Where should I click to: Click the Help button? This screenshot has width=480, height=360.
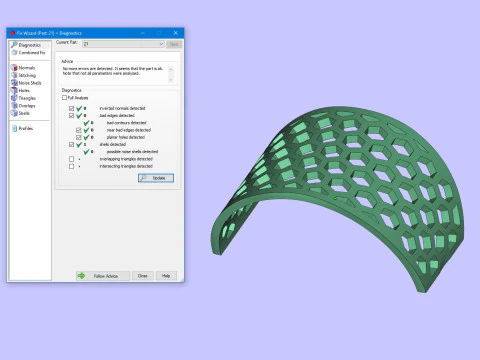(x=166, y=276)
